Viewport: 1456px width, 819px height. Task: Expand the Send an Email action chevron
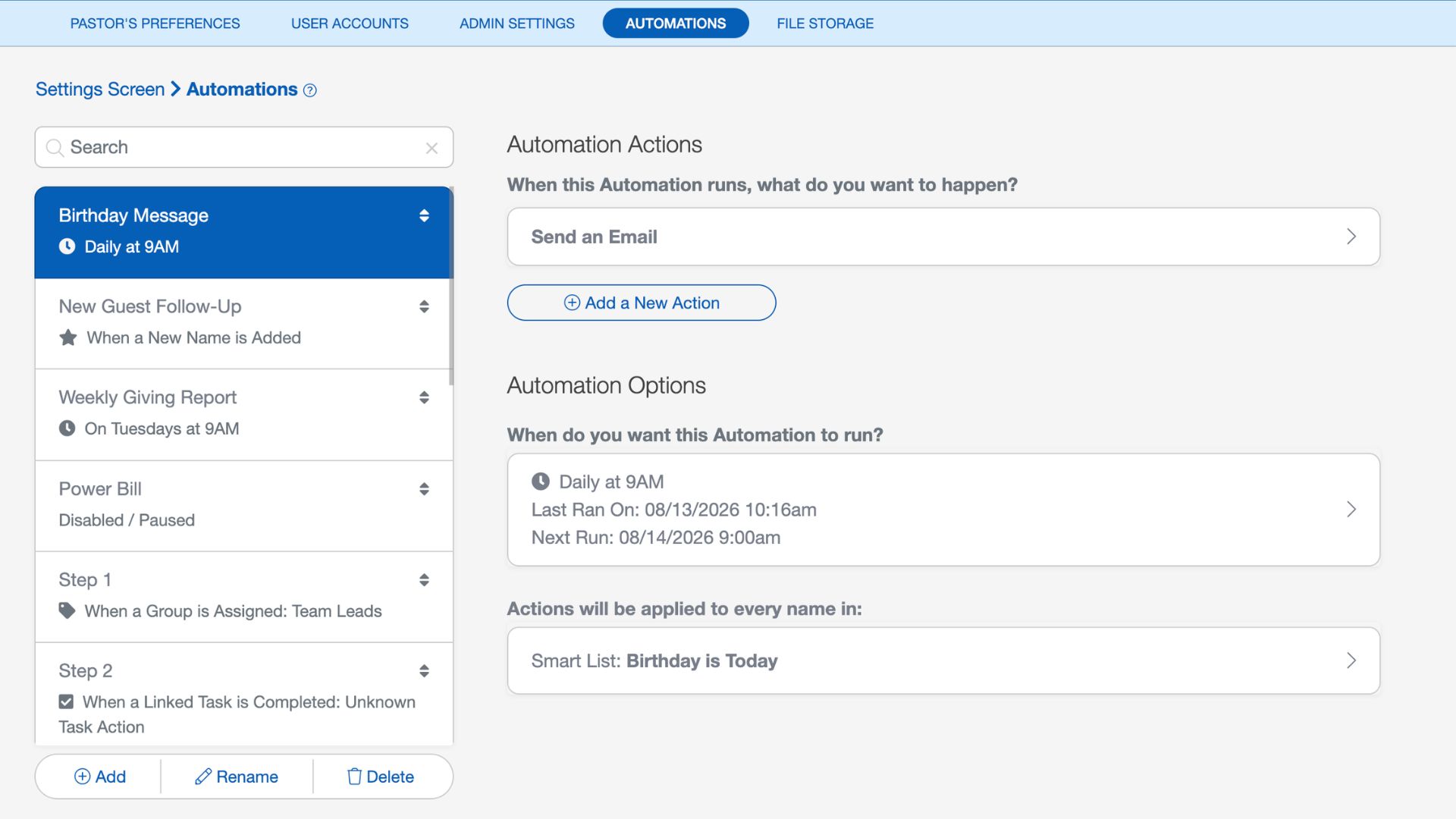click(1351, 237)
